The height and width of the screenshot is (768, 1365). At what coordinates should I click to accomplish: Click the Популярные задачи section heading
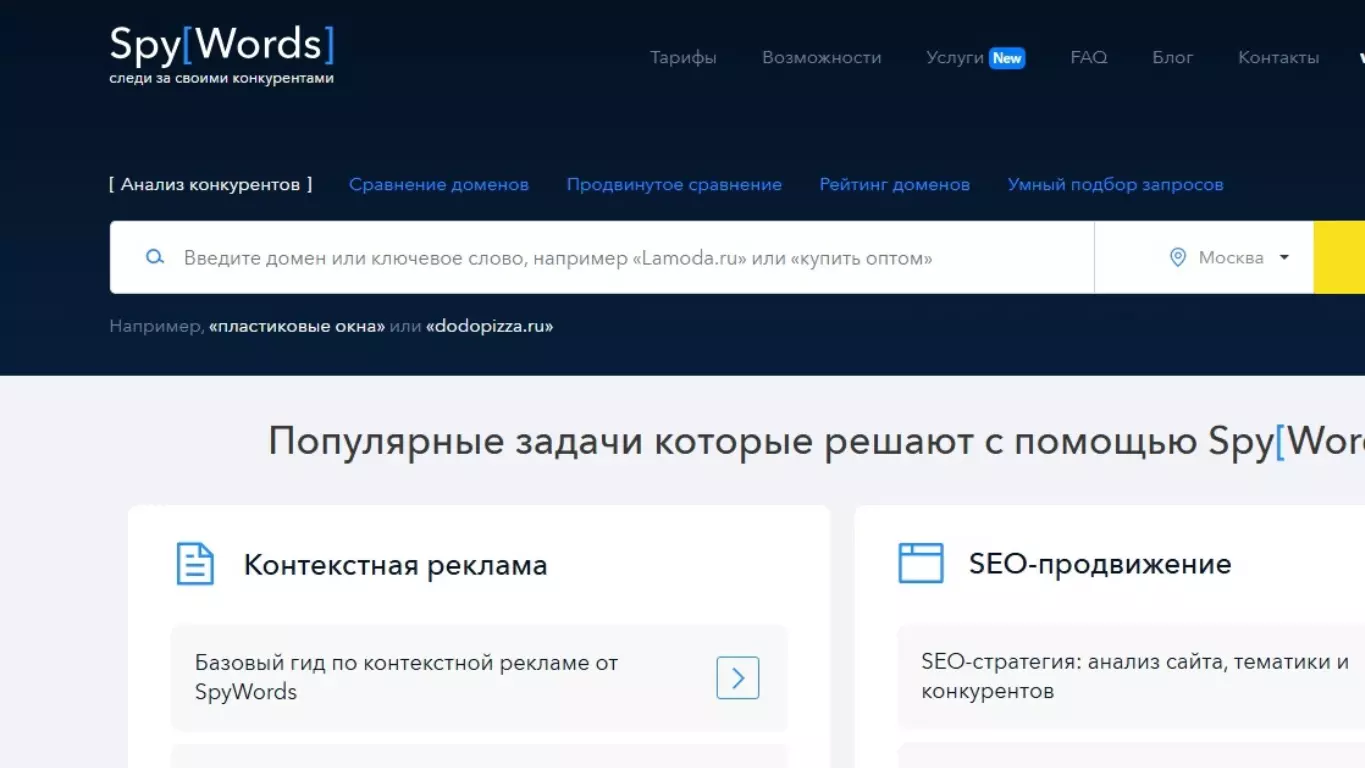tap(816, 441)
